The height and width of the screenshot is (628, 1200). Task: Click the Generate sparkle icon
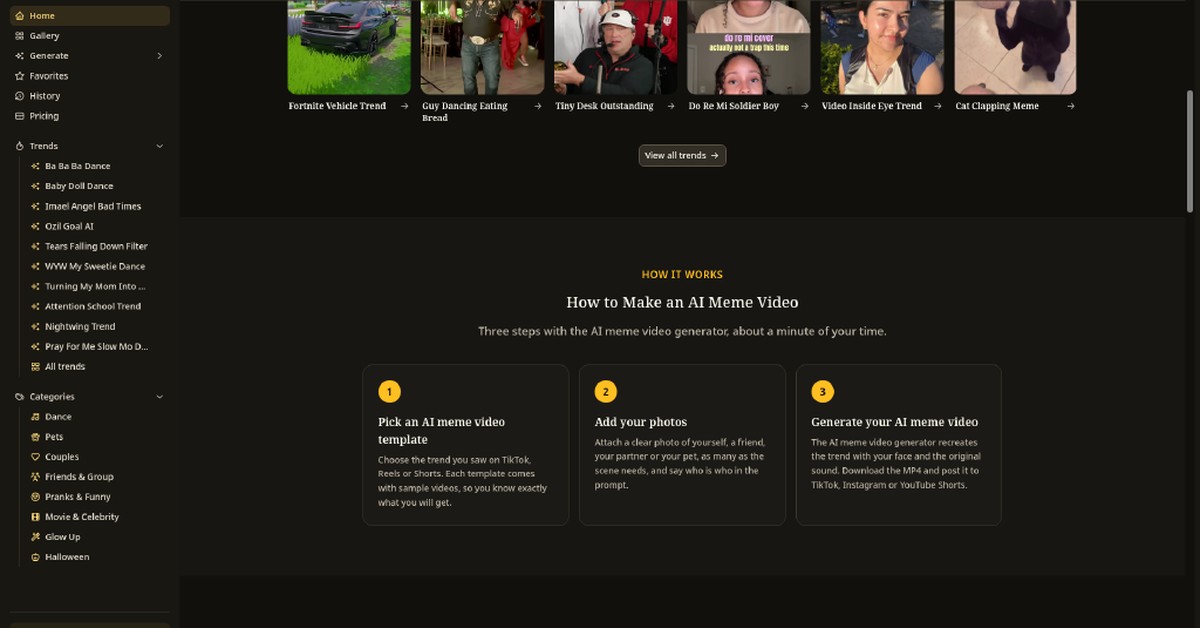coord(19,56)
